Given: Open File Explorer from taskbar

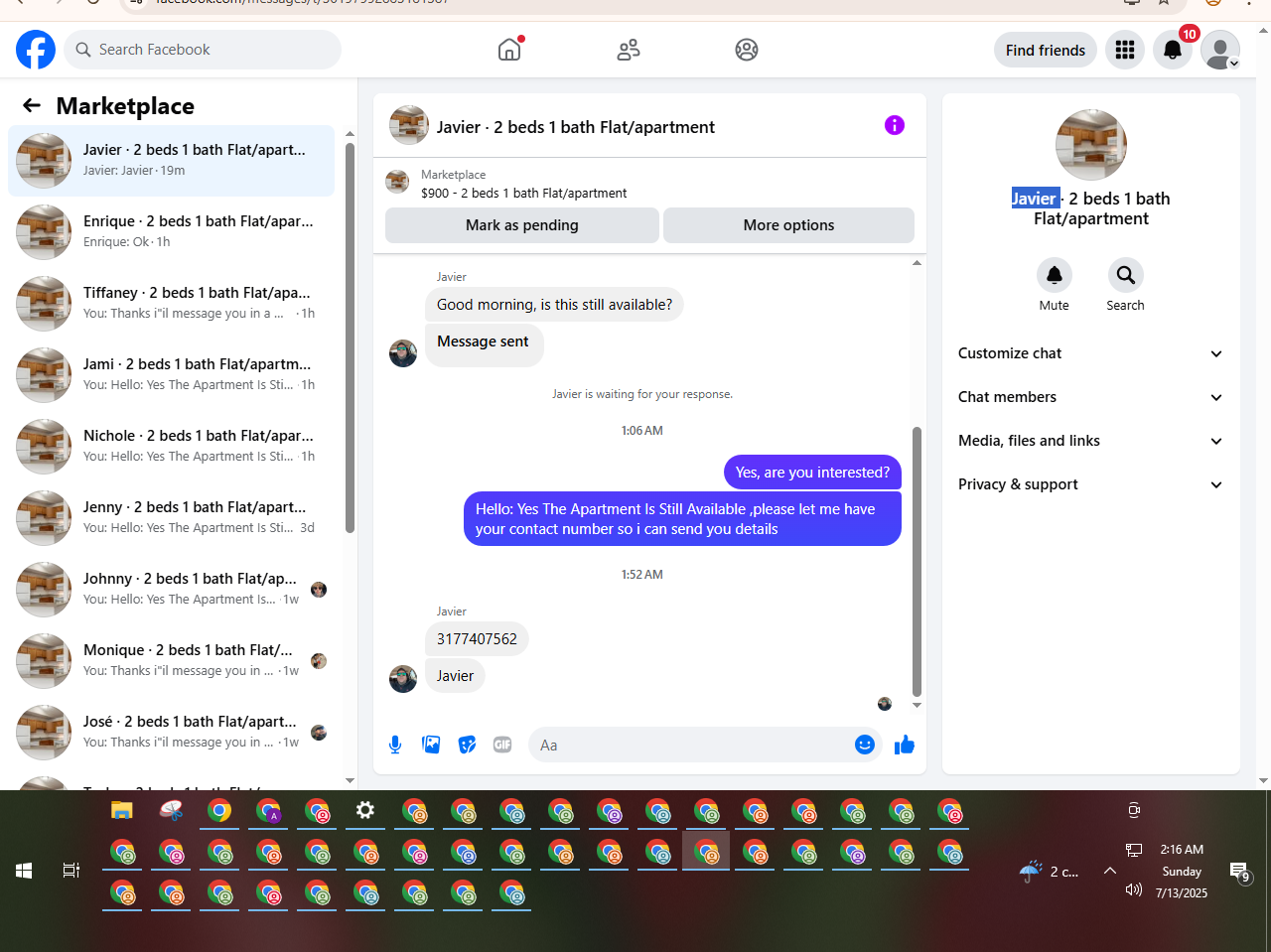Looking at the screenshot, I should 122,811.
